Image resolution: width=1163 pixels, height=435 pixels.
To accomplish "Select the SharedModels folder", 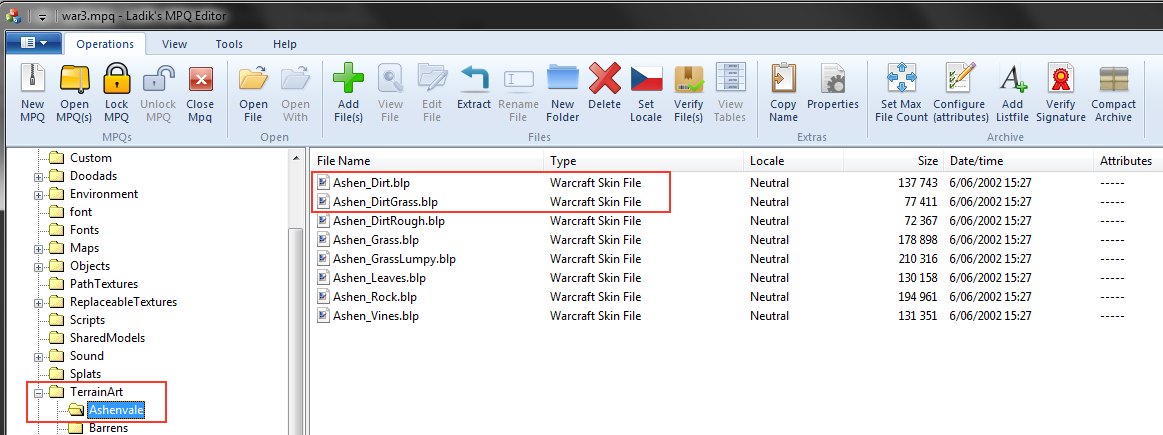I will click(x=107, y=338).
